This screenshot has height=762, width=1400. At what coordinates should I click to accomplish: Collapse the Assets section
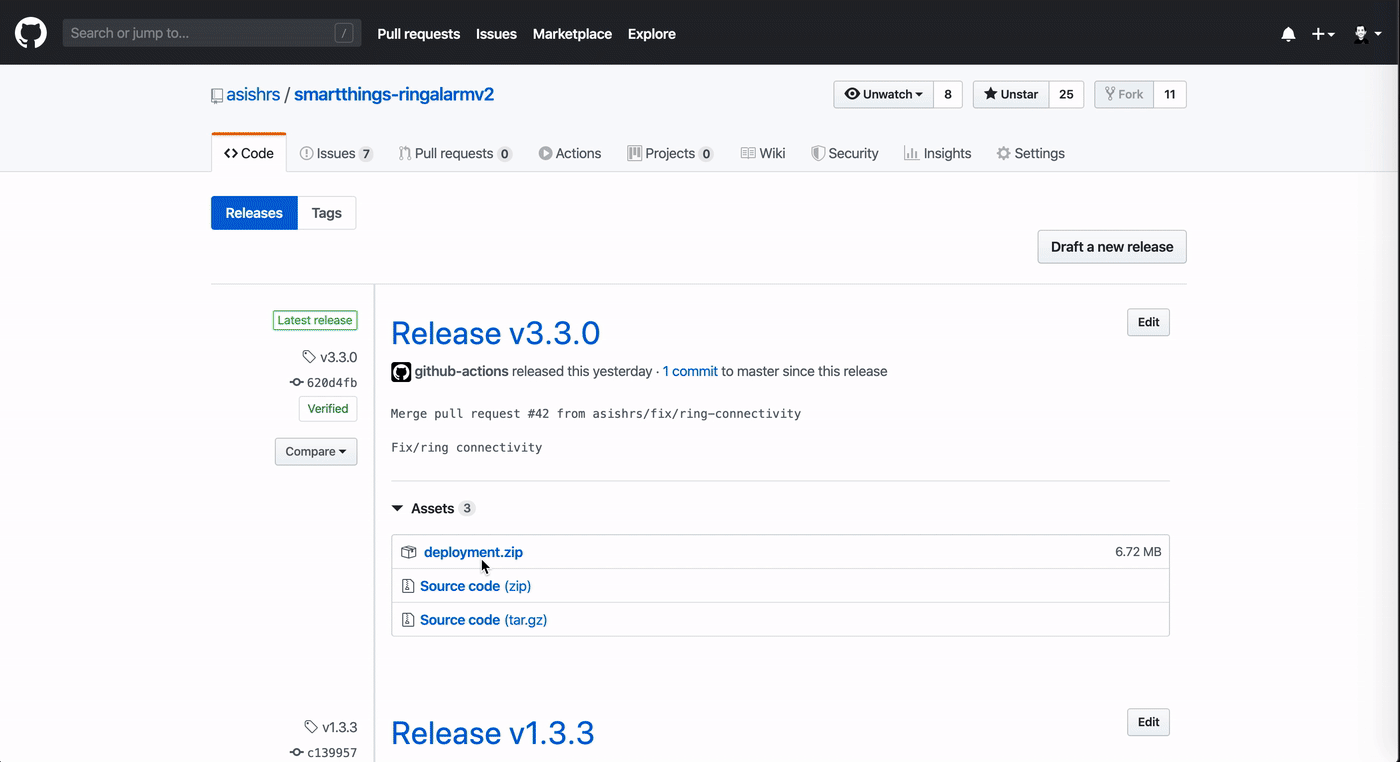432,508
